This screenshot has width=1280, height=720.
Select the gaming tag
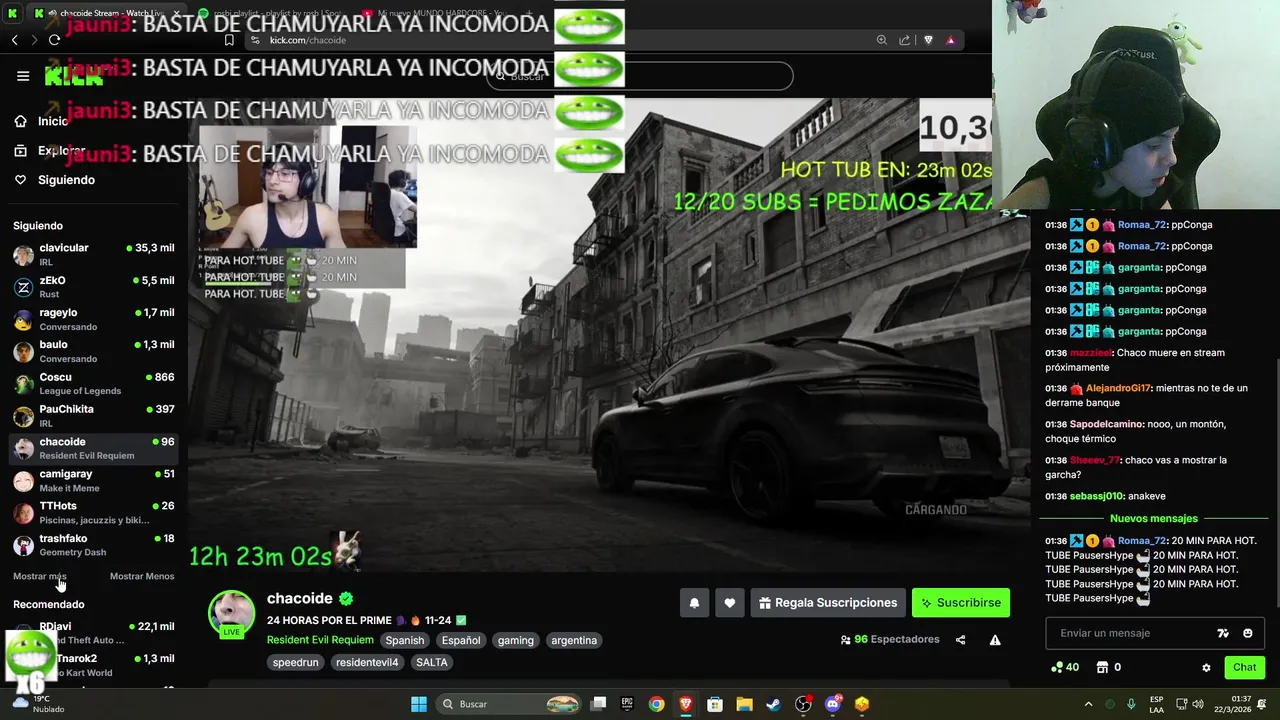click(x=516, y=640)
